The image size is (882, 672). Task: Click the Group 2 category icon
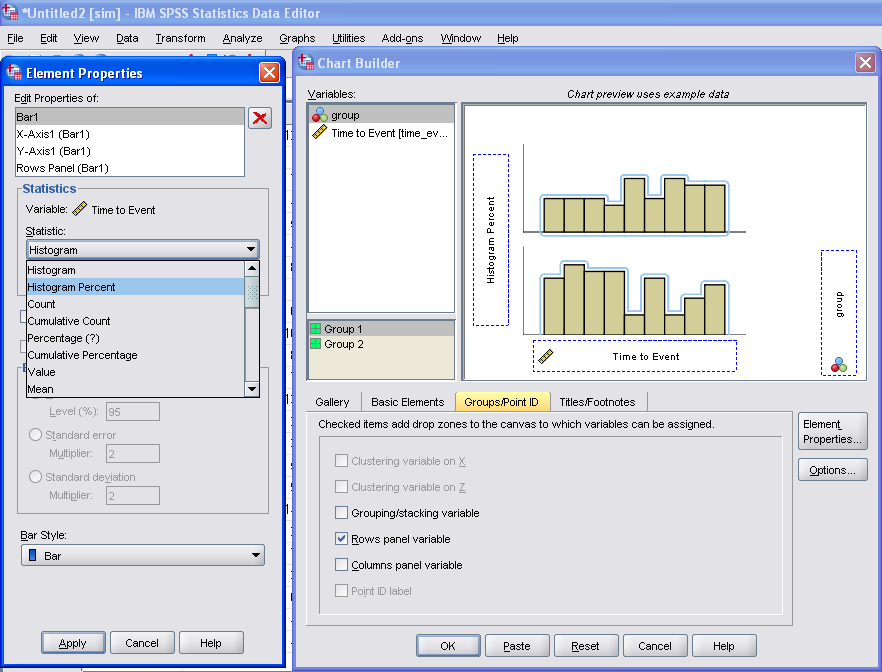pyautogui.click(x=316, y=344)
